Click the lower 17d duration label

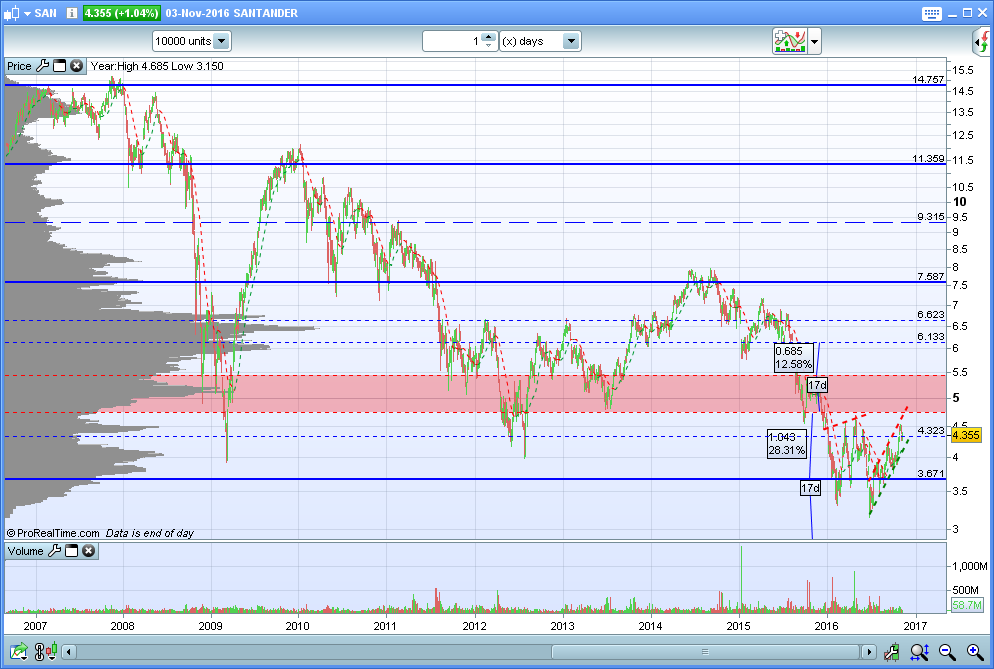(x=810, y=488)
